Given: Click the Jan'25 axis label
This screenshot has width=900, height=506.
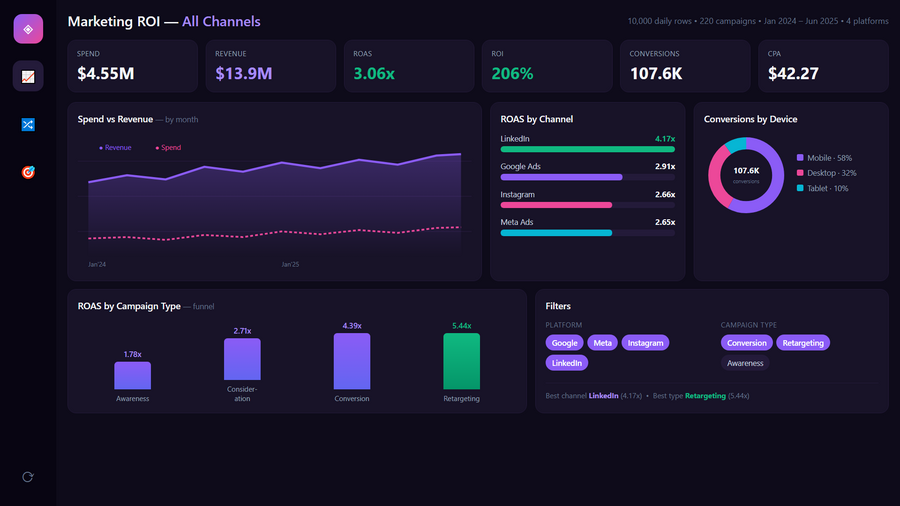Looking at the screenshot, I should (290, 264).
